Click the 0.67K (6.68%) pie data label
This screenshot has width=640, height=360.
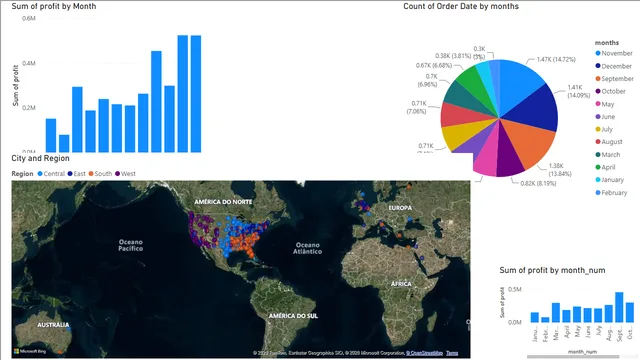(x=434, y=66)
